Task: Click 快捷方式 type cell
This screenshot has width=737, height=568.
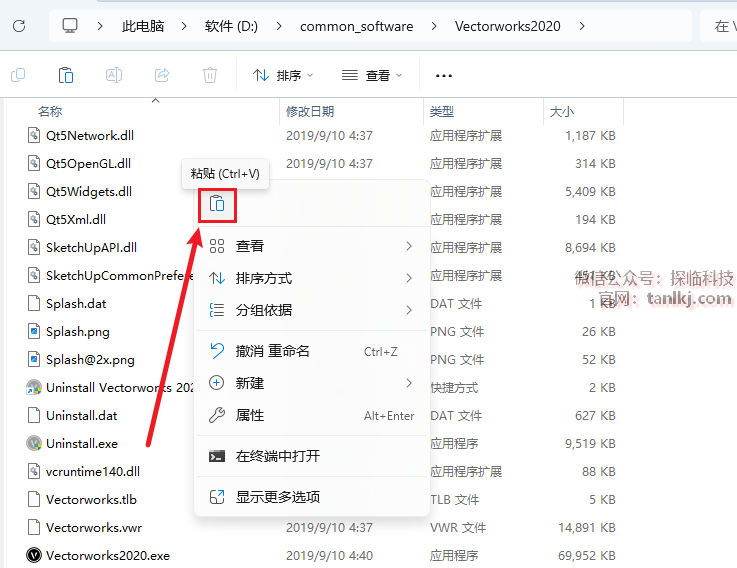Action: [x=454, y=387]
